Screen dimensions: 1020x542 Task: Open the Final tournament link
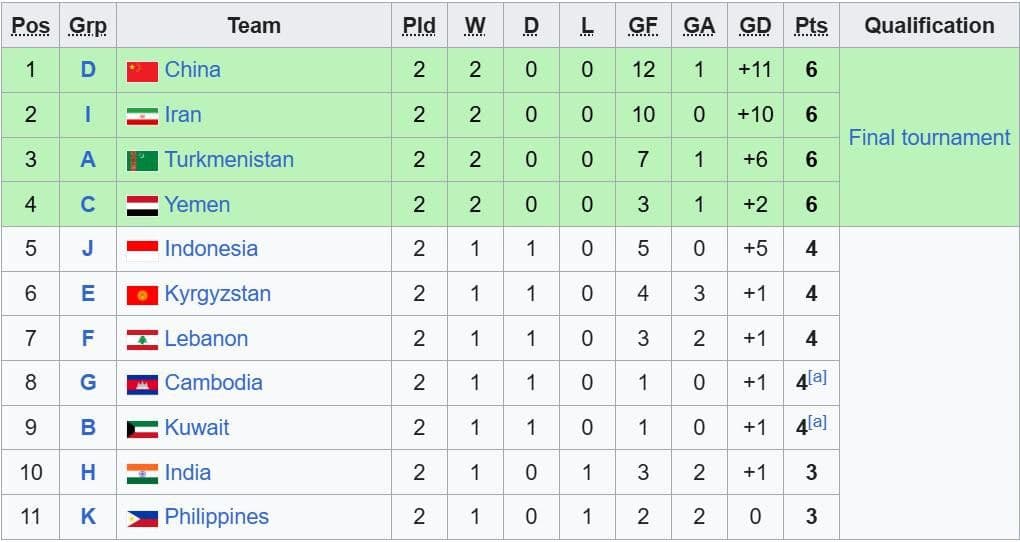[929, 138]
